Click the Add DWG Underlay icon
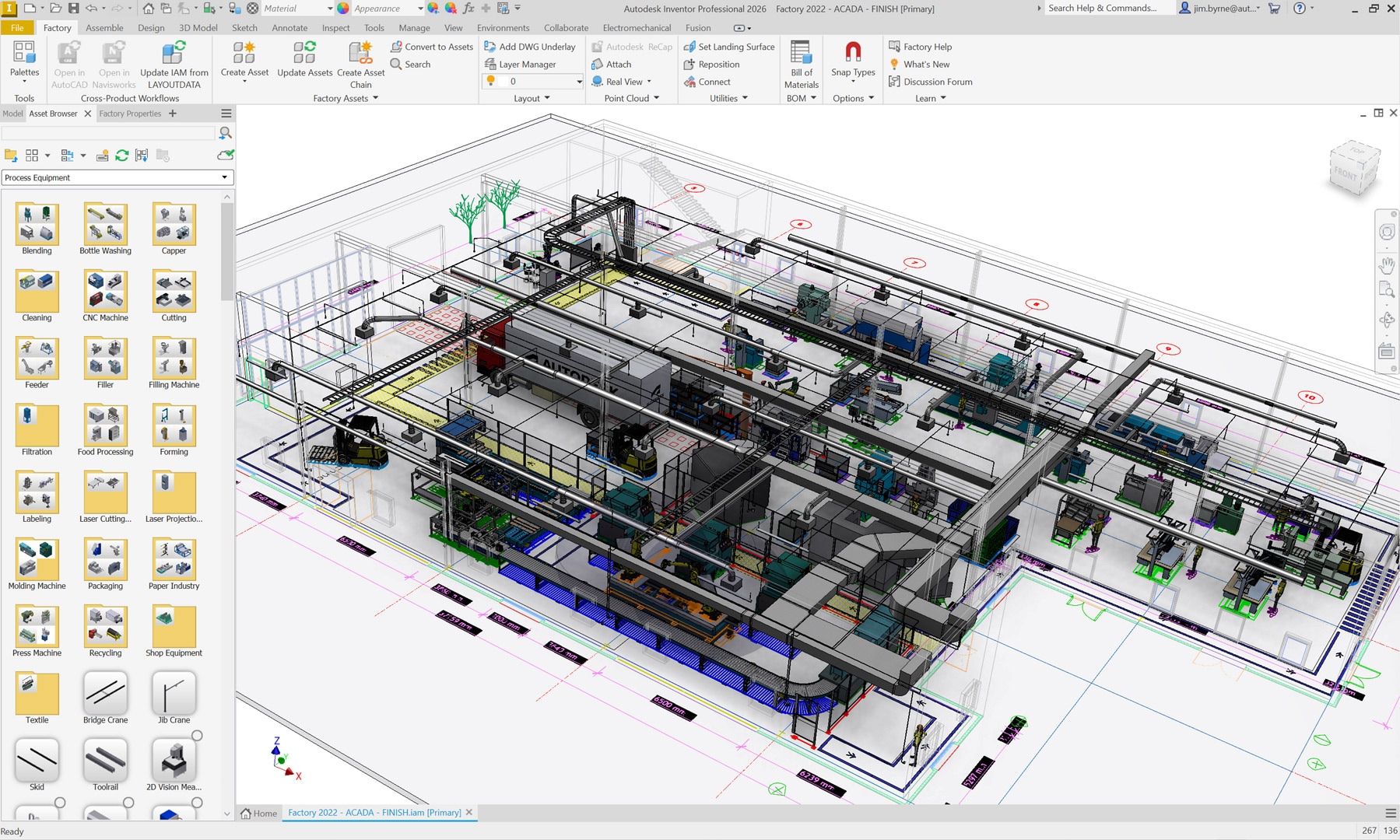1400x840 pixels. pyautogui.click(x=490, y=47)
